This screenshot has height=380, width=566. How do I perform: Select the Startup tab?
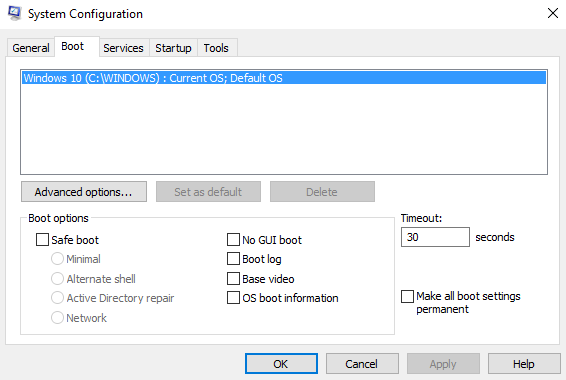tap(173, 48)
